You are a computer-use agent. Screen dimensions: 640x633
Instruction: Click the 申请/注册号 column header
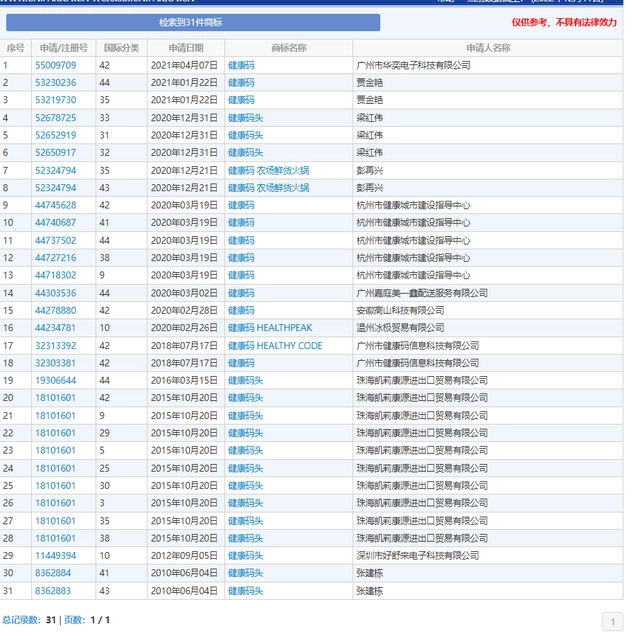64,48
